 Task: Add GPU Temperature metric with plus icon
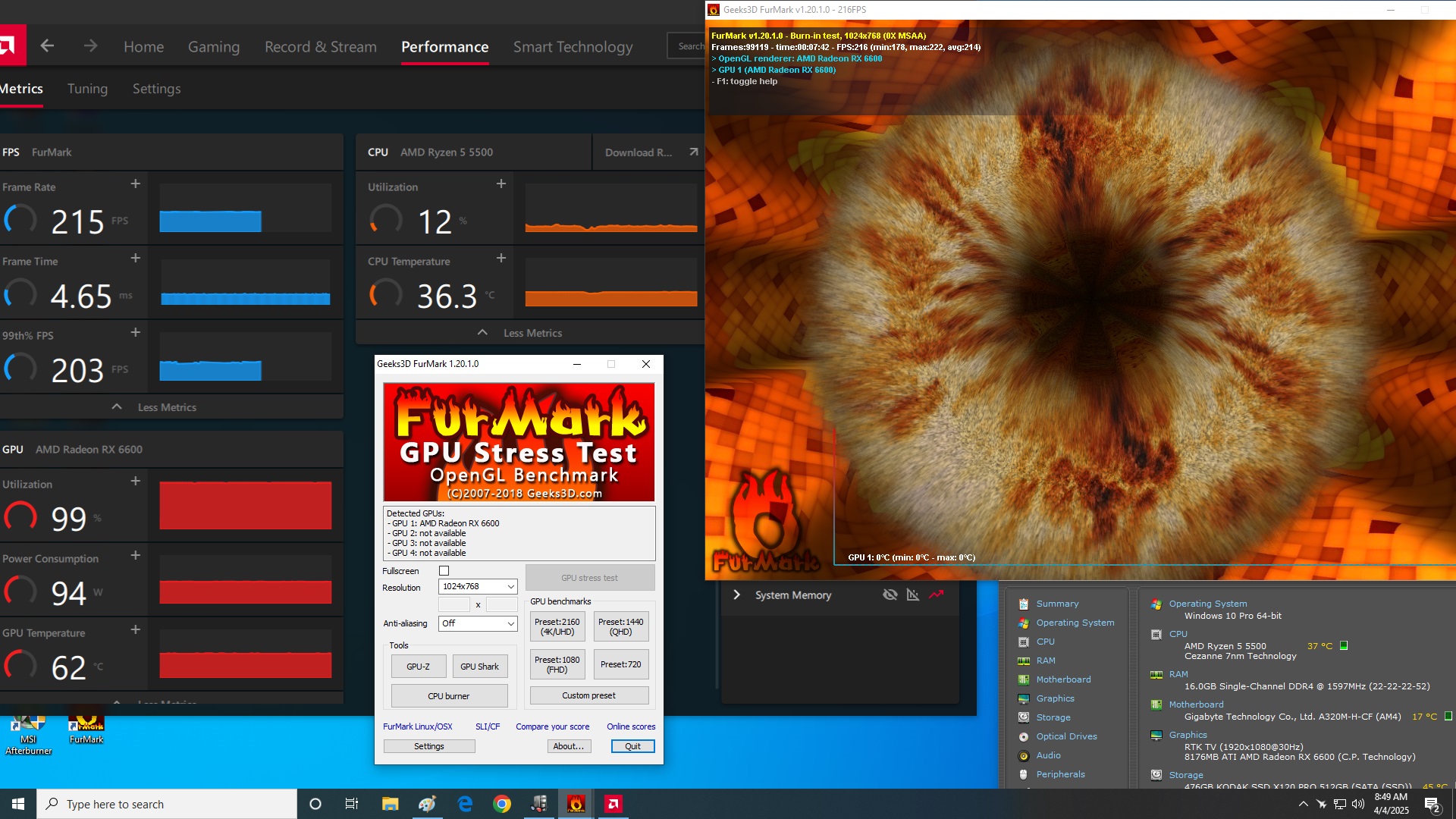click(x=135, y=629)
